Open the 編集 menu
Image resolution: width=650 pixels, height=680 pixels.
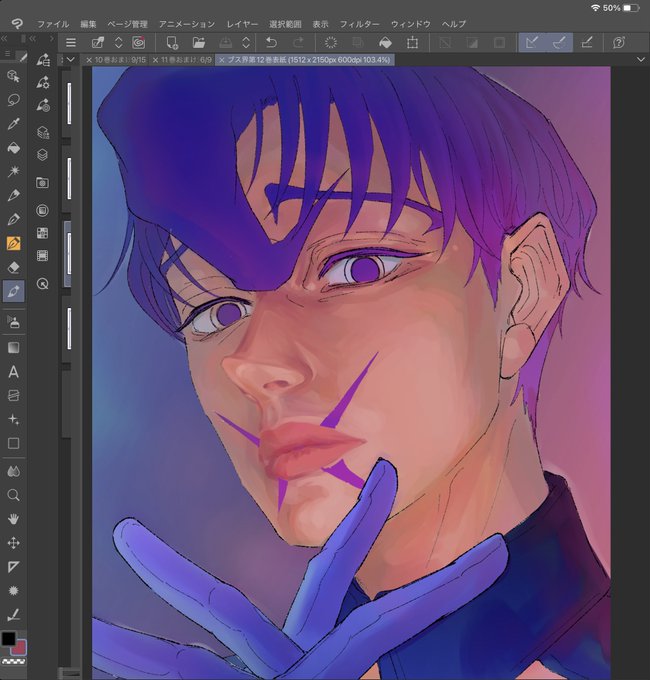(88, 24)
